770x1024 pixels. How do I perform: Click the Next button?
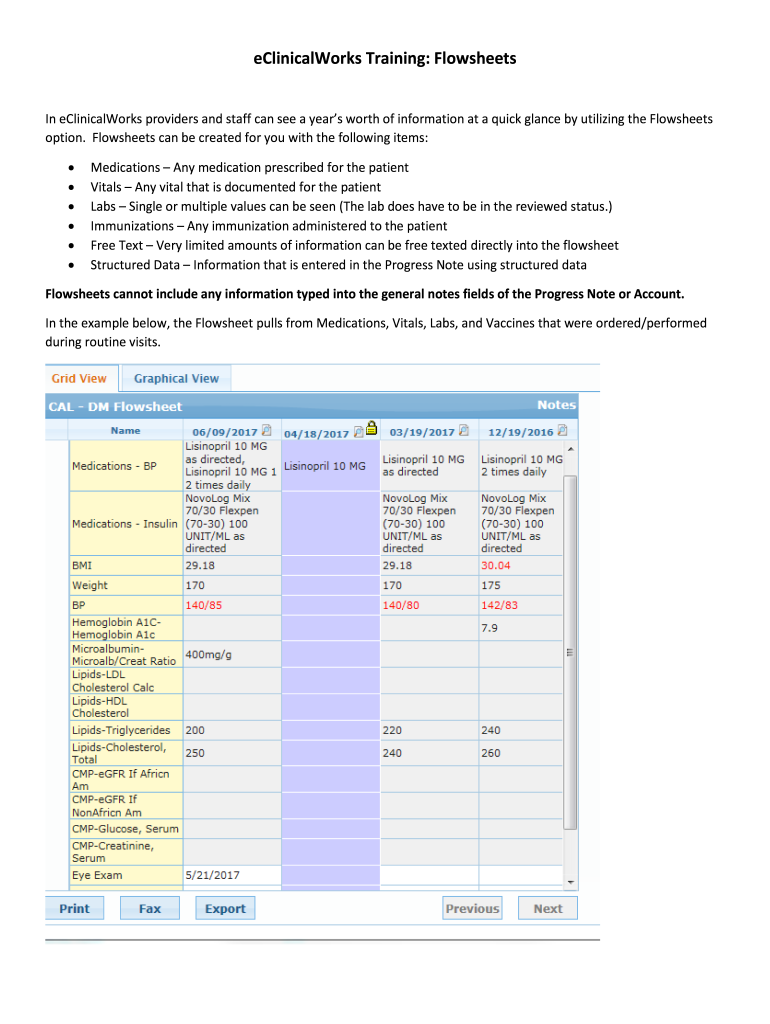548,908
